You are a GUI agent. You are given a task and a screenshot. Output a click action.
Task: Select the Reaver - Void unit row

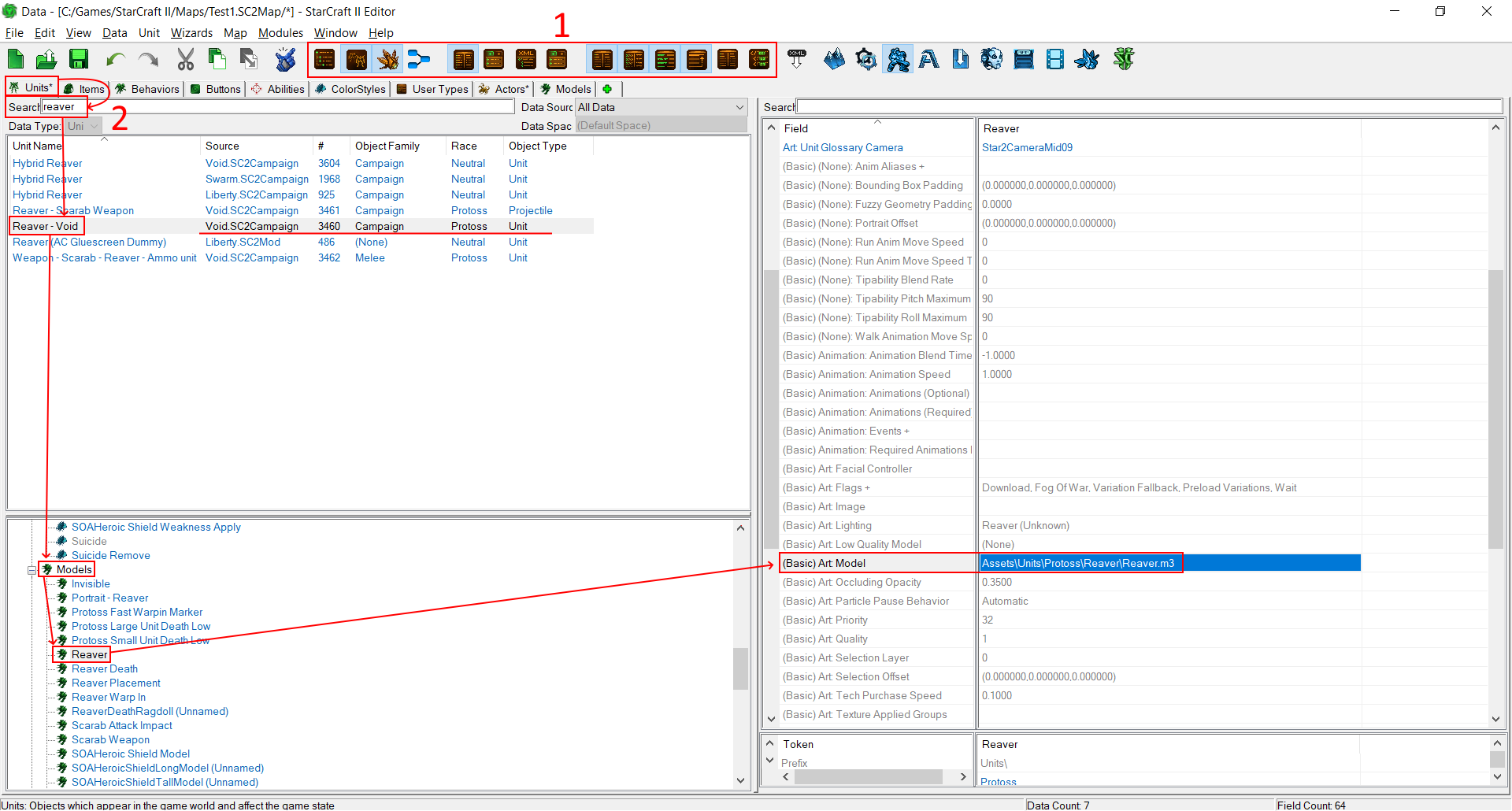coord(299,226)
